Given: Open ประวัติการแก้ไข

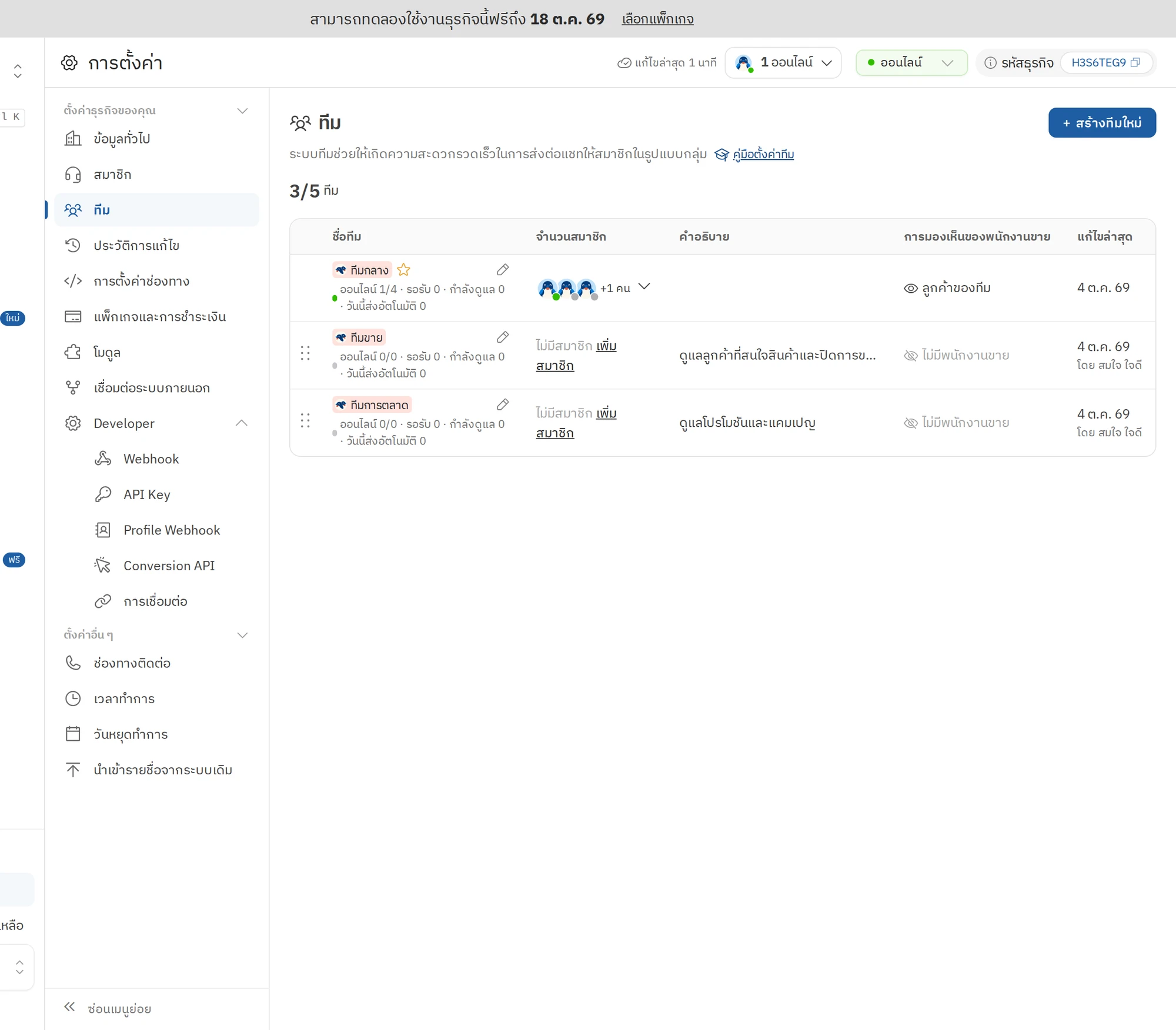Looking at the screenshot, I should [156, 246].
